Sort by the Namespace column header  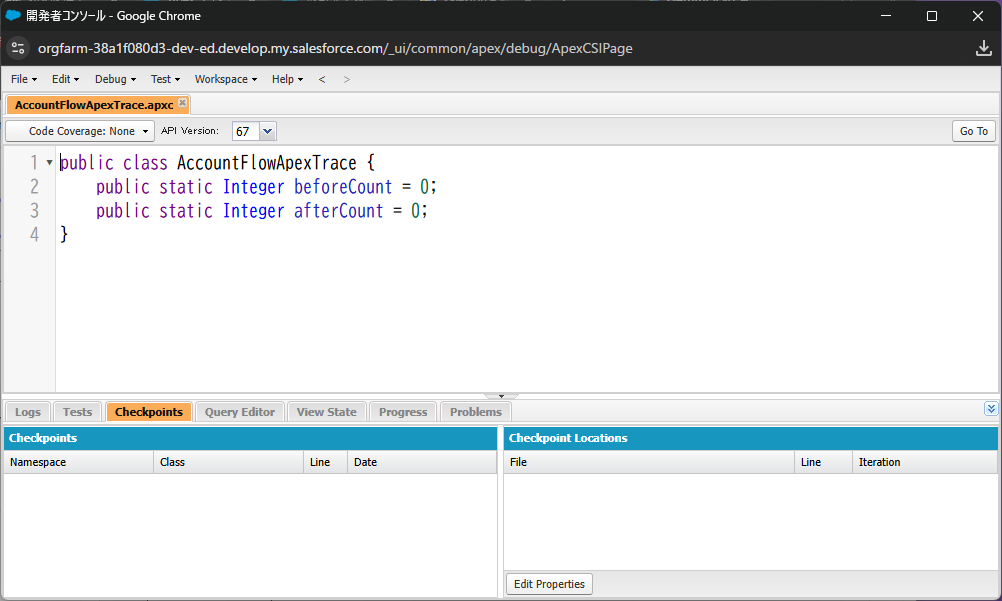[79, 462]
